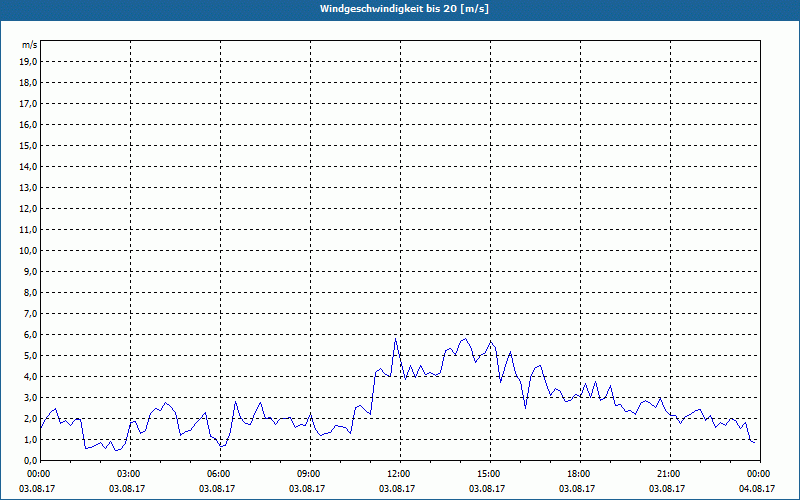Click the "6,0" y-axis value
Viewport: 800px width, 500px height.
coord(30,334)
